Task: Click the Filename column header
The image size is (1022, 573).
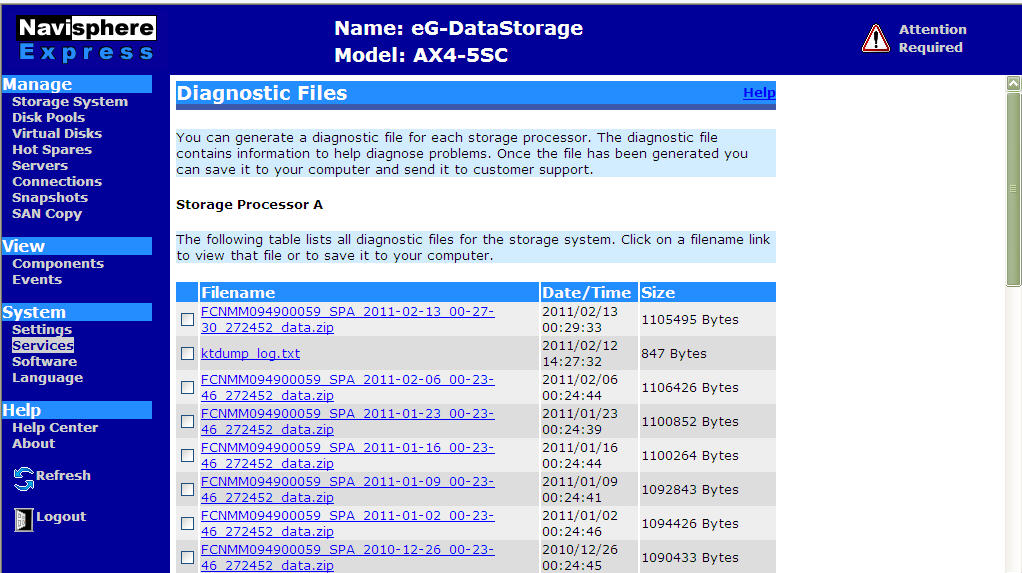Action: (370, 292)
